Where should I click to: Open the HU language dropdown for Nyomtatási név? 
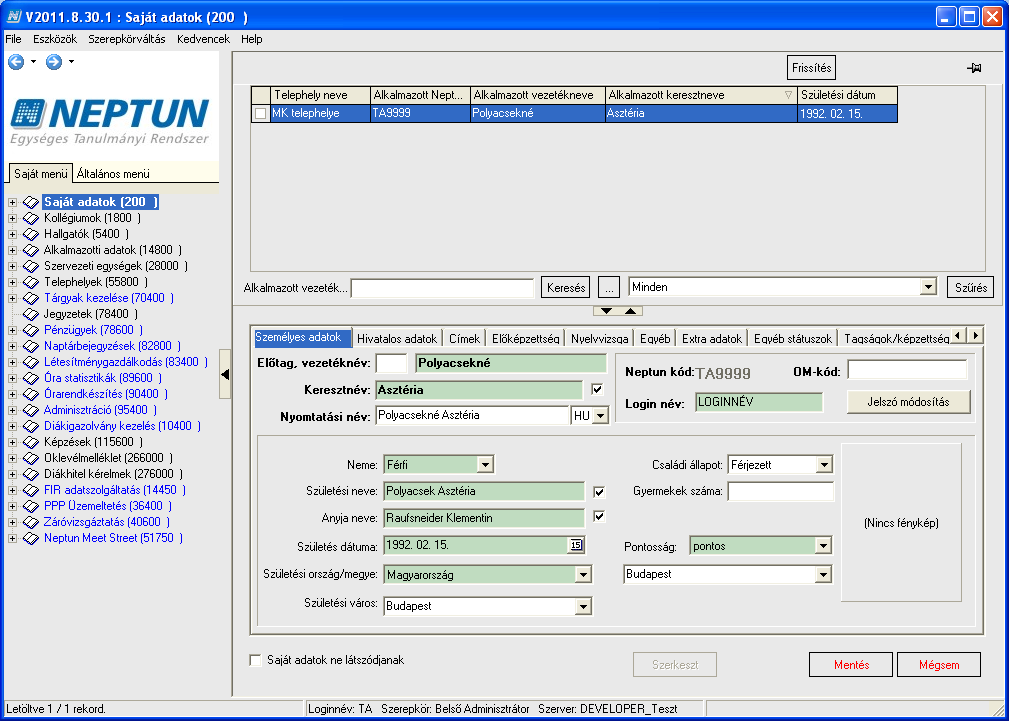point(600,416)
